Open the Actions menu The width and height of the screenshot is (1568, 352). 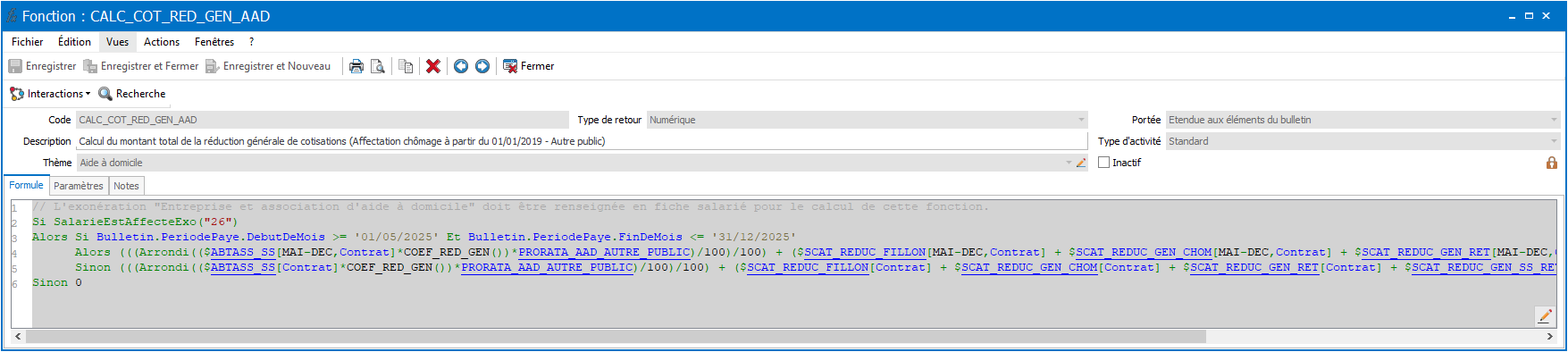tap(162, 42)
